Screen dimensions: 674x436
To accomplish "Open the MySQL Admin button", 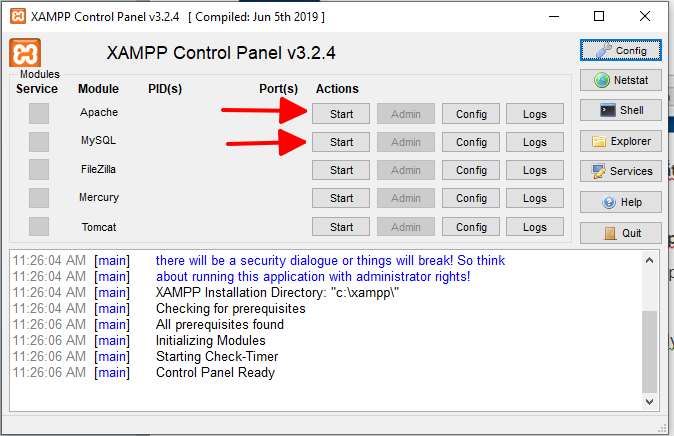I will click(x=406, y=141).
